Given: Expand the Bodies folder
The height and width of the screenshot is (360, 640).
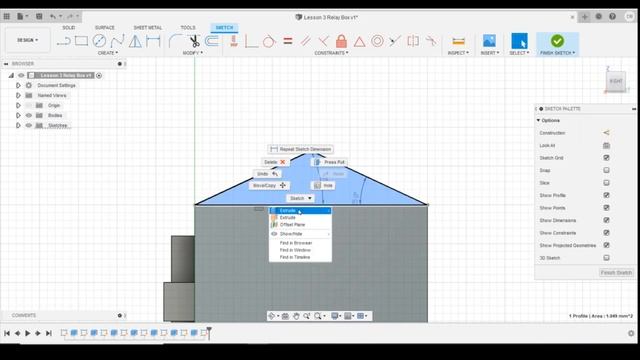Looking at the screenshot, I should [18, 116].
